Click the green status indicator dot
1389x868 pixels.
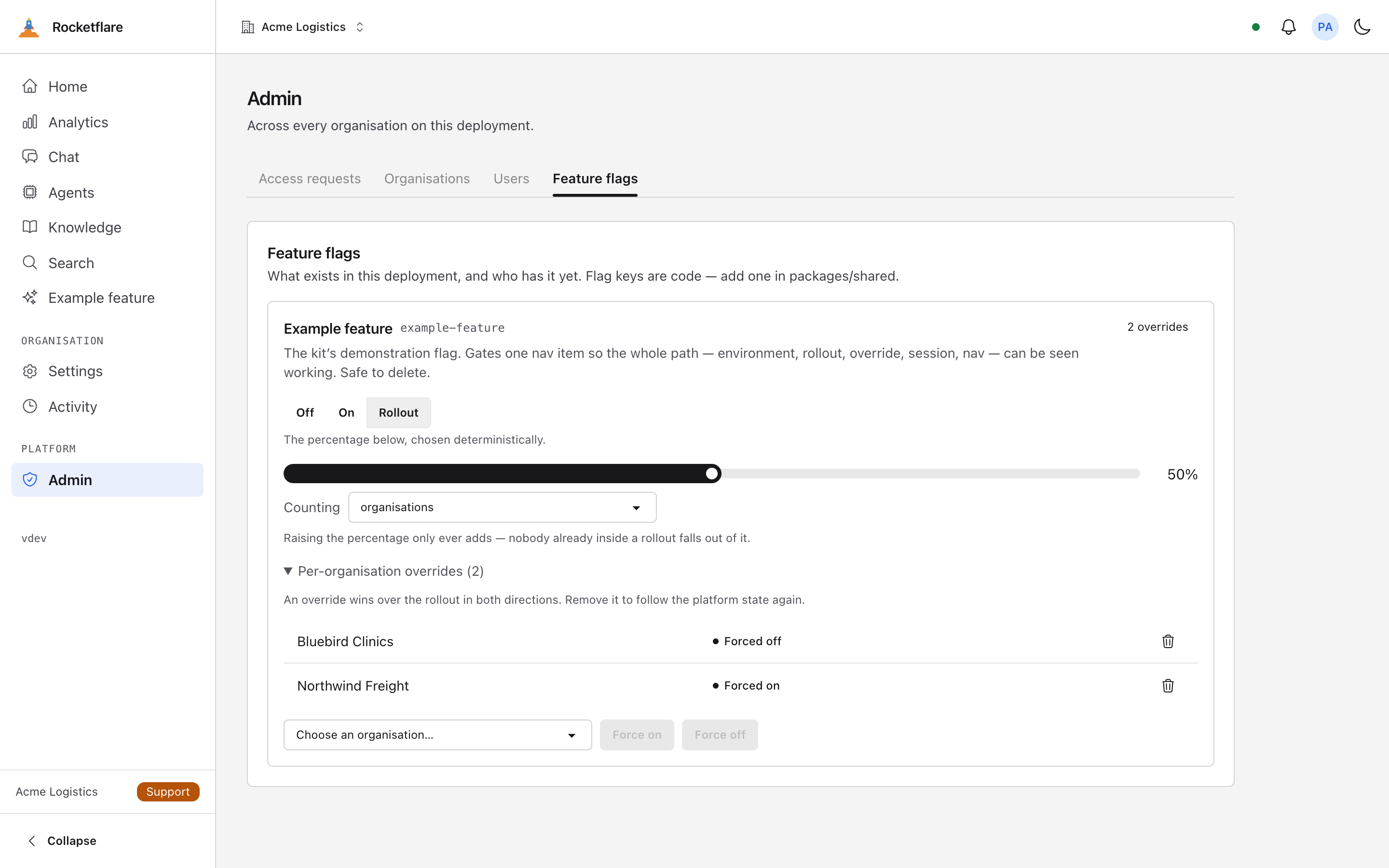click(1256, 27)
